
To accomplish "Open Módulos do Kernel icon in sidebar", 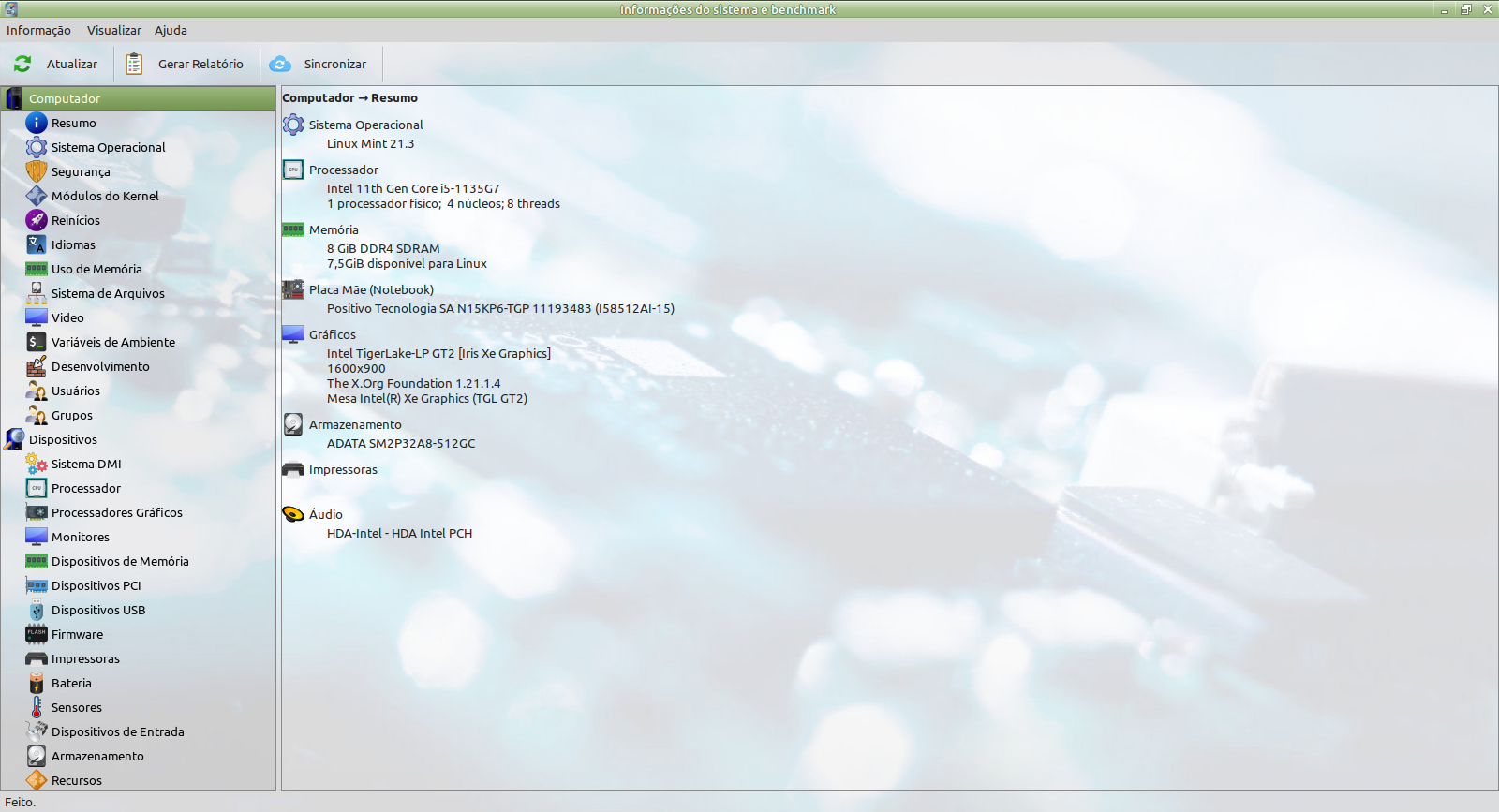I will (x=37, y=196).
